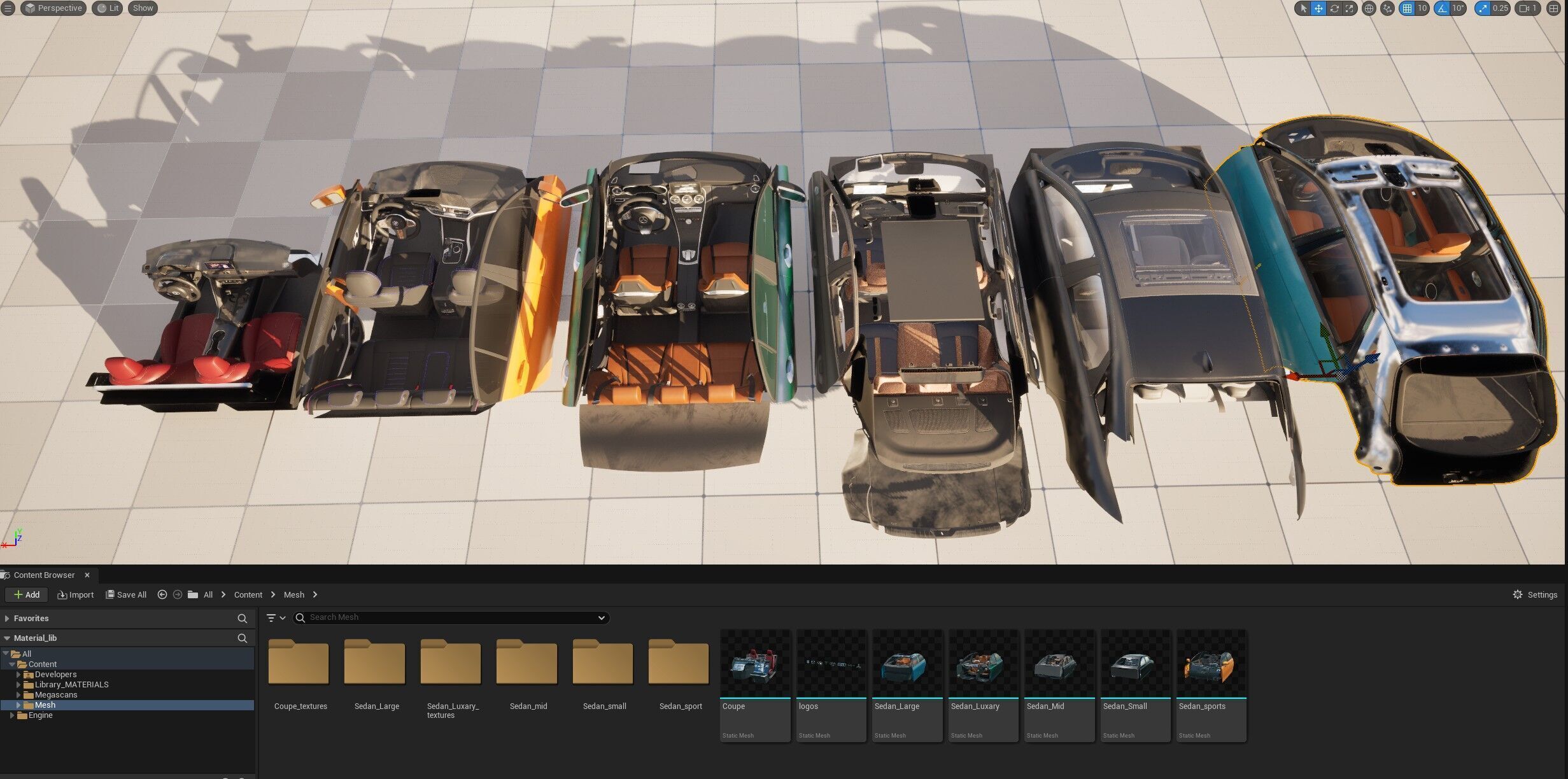Switch to the Content Browser tab
Screen dimensions: 1568x779
tap(44, 575)
